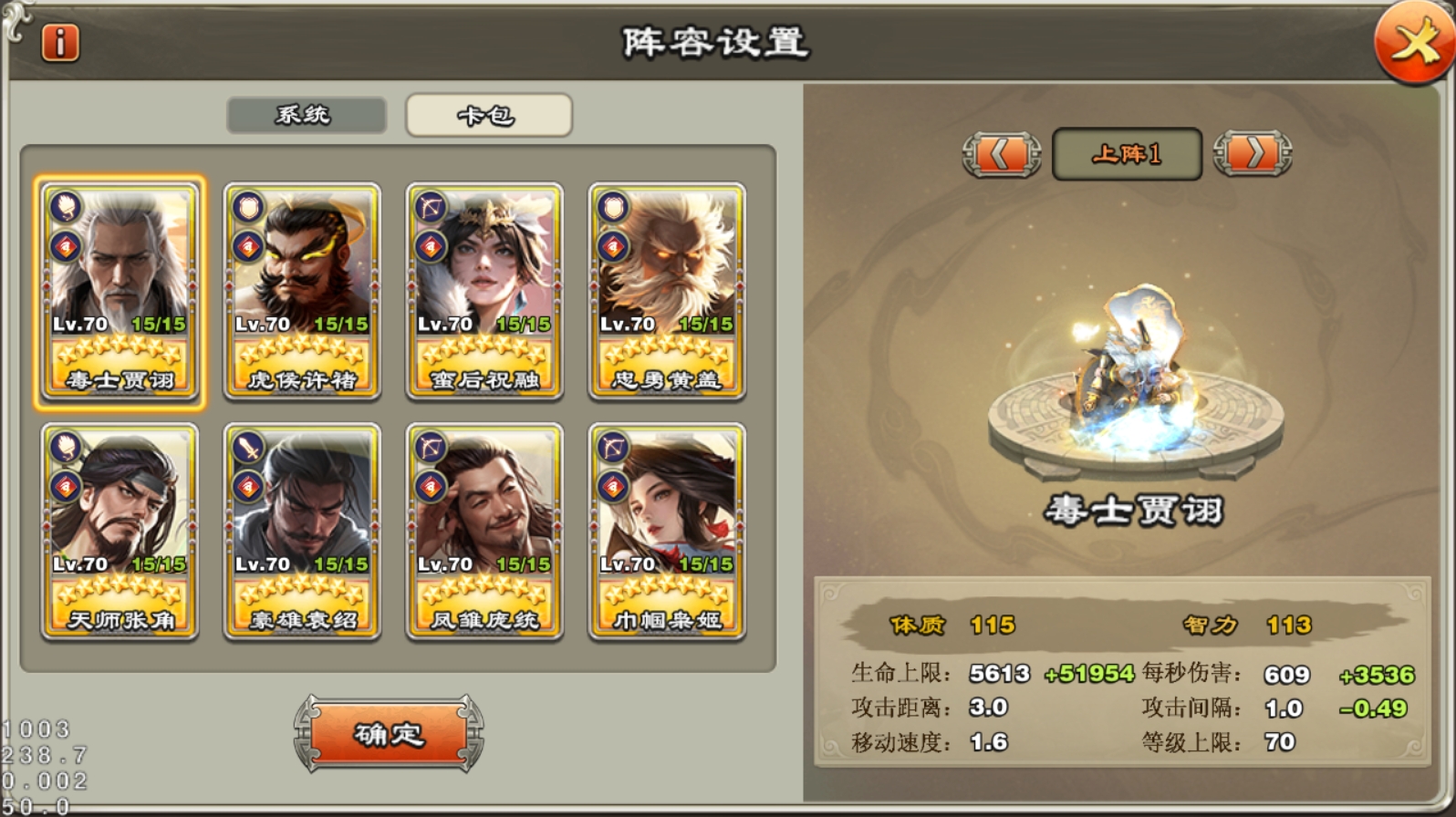The width and height of the screenshot is (1456, 817).
Task: Open the orange info icon
Action: point(60,43)
